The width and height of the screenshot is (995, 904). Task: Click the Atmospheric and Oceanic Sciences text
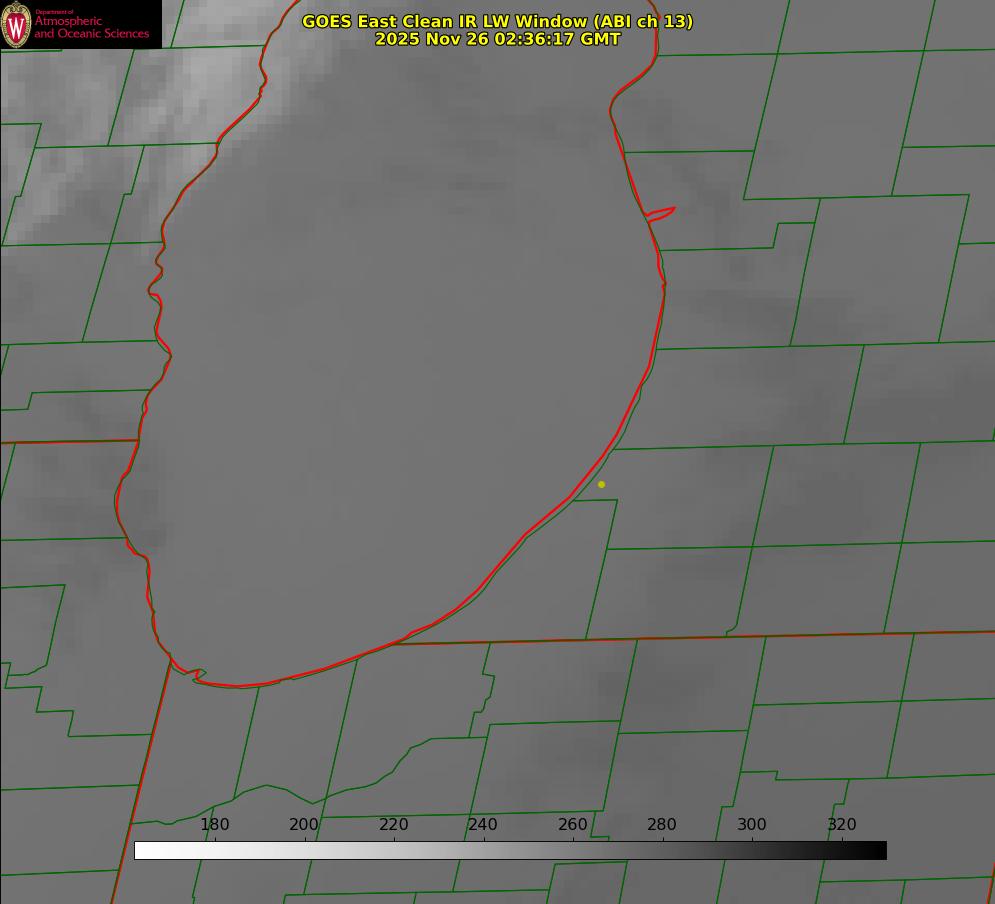[x=91, y=27]
